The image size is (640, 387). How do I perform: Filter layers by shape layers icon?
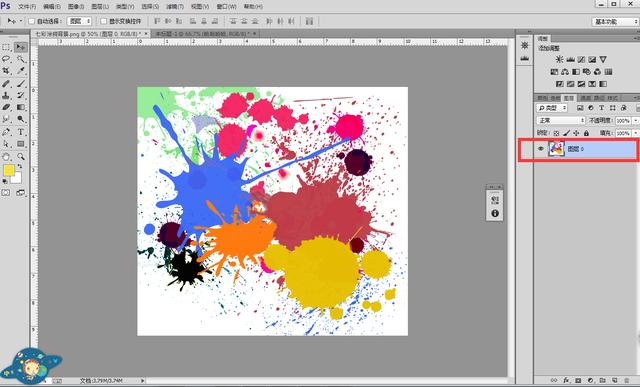(612, 108)
